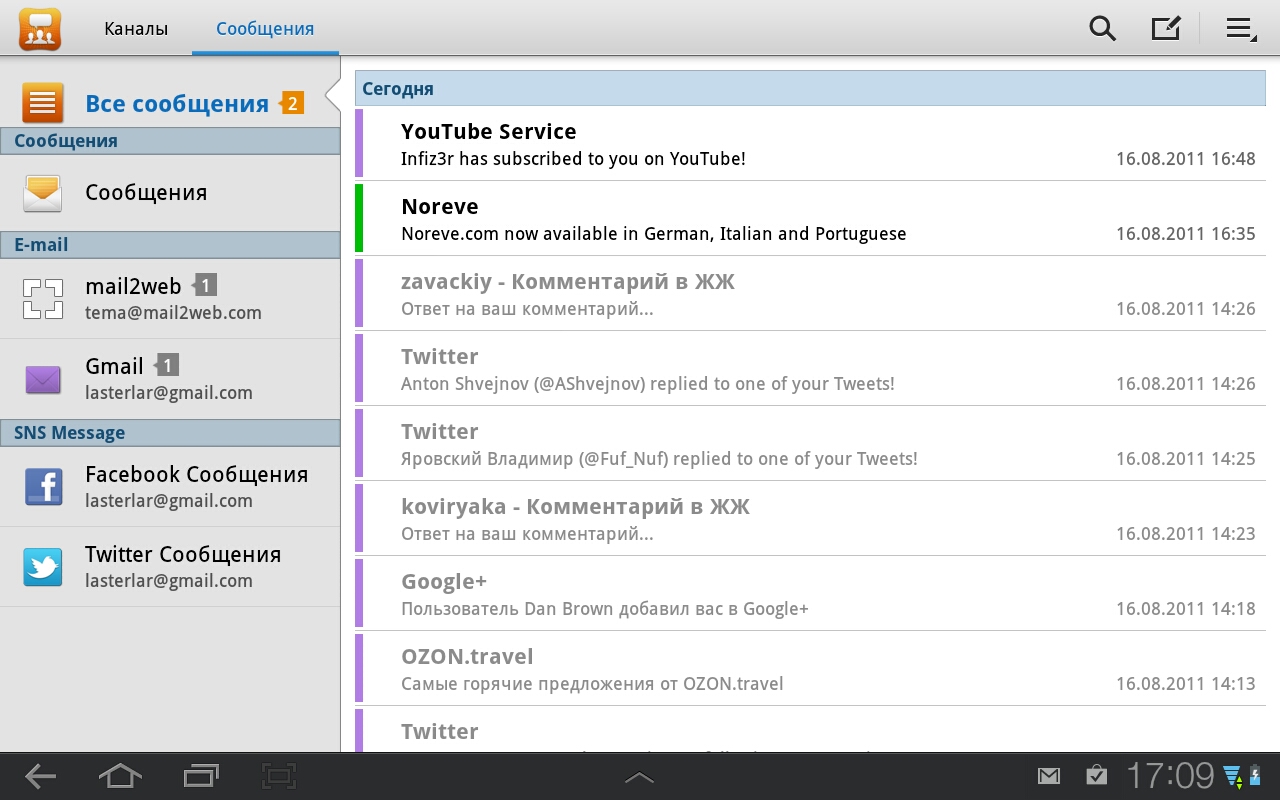
Task: Open zavackiy - Комментарий в ЖЖ message
Action: click(810, 293)
